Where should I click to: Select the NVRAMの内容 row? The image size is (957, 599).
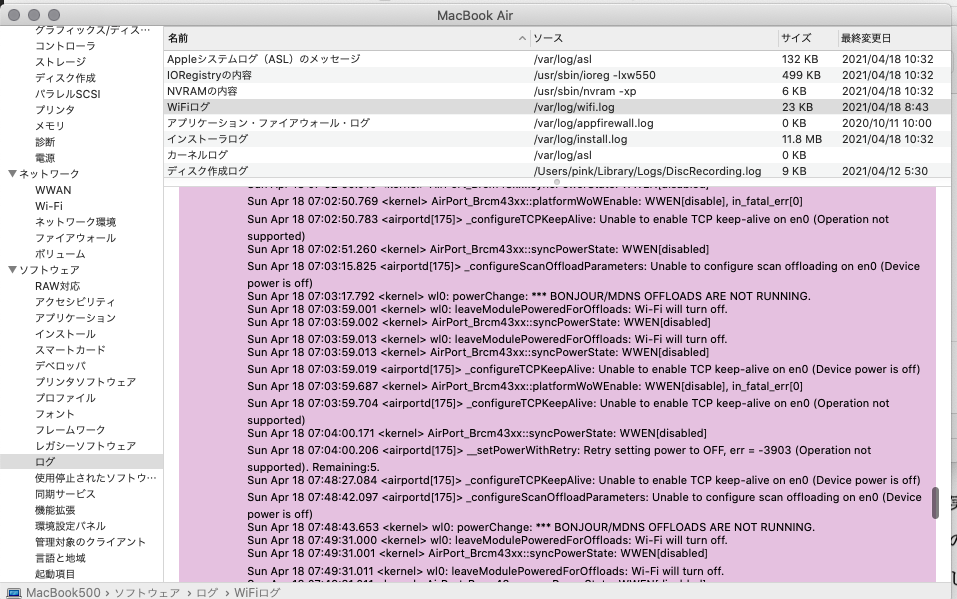pos(557,91)
